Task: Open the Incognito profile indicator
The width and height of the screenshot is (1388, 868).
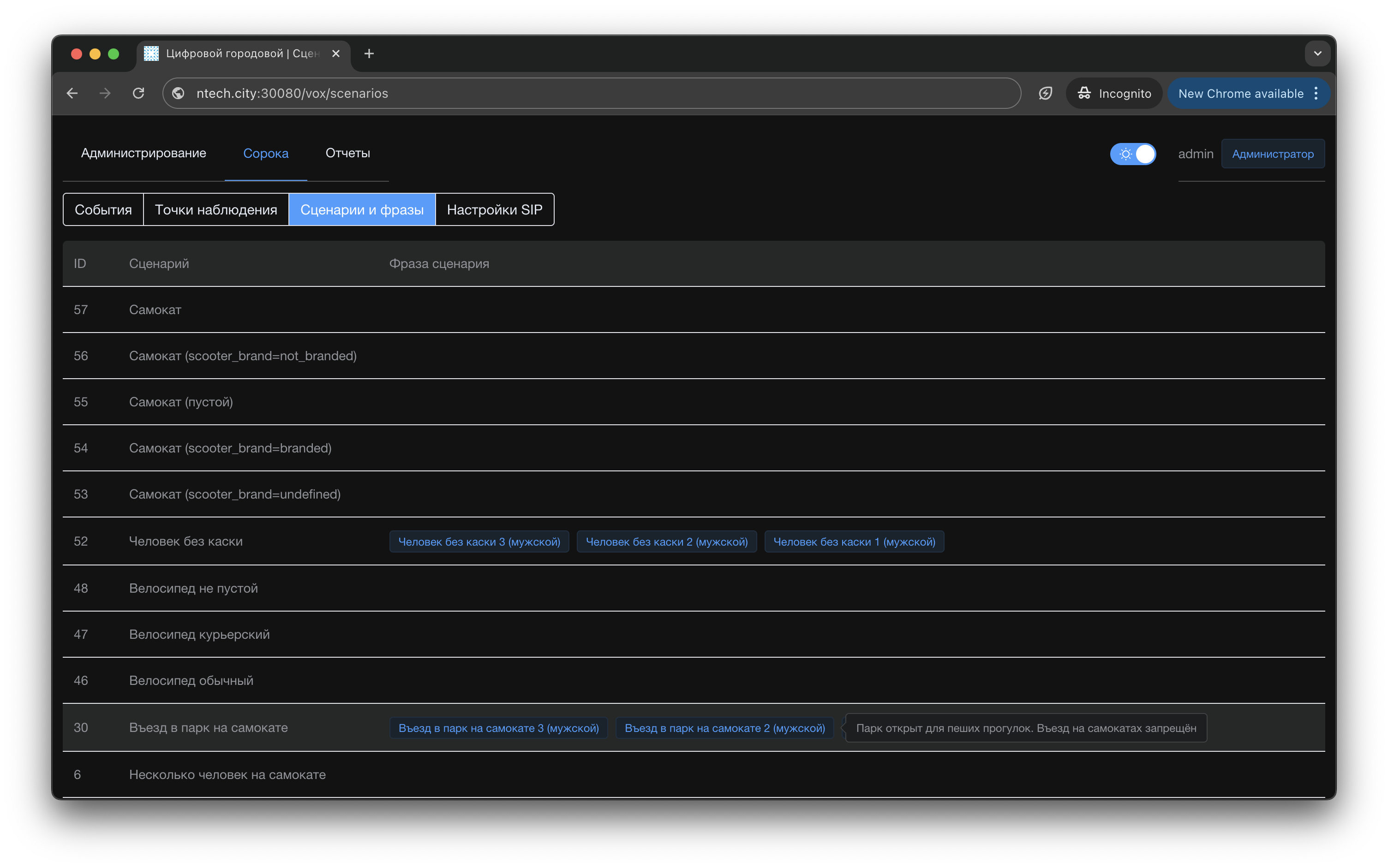Action: tap(1114, 93)
